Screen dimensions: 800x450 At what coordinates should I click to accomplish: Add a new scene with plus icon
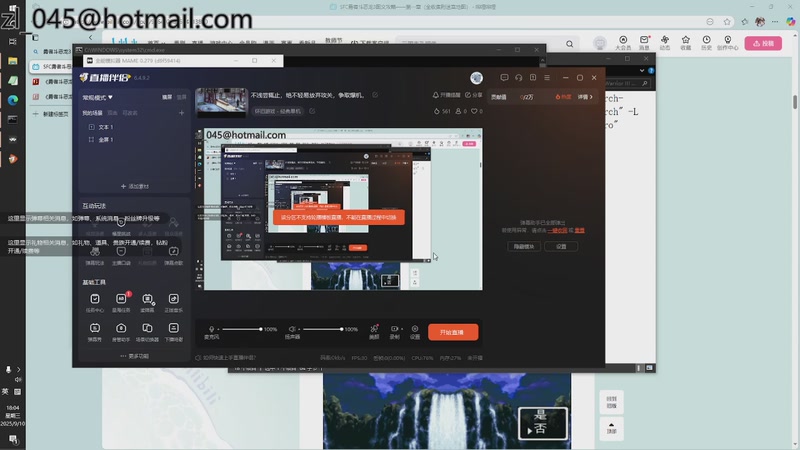[181, 113]
